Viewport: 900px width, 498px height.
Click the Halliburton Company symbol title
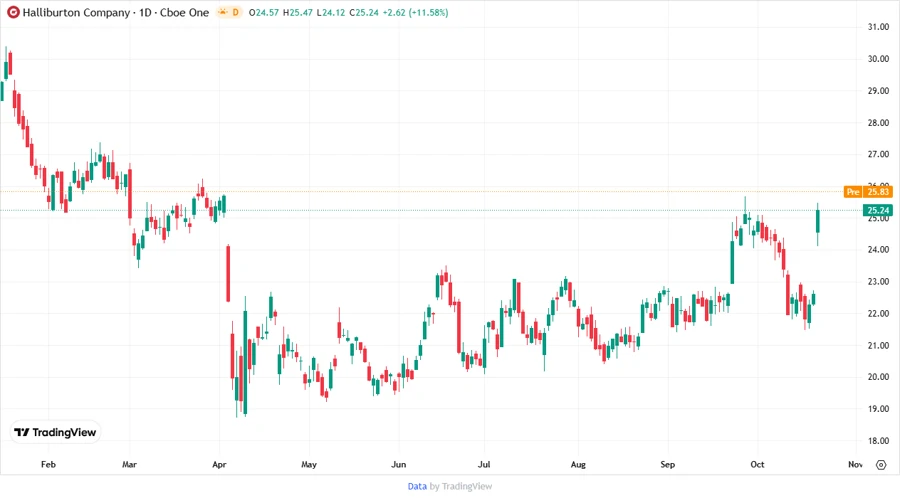tap(76, 13)
